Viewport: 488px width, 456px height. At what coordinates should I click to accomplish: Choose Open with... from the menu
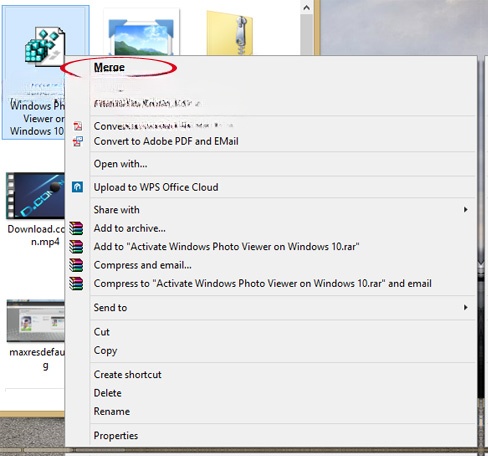click(x=120, y=164)
